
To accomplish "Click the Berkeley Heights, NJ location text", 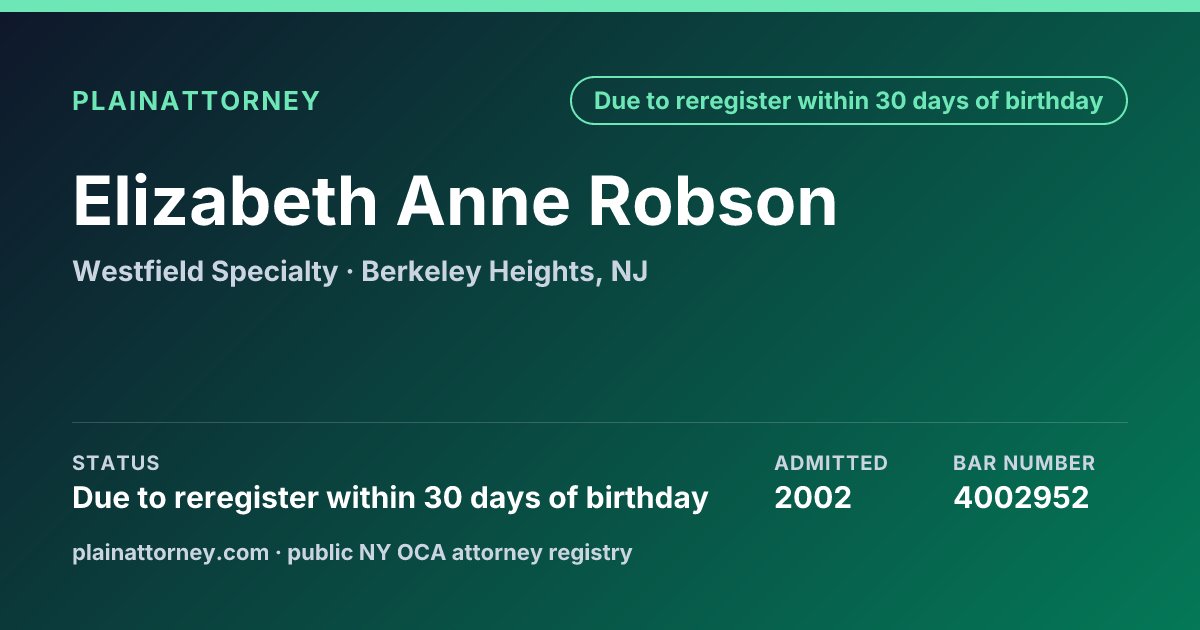I will (x=504, y=272).
